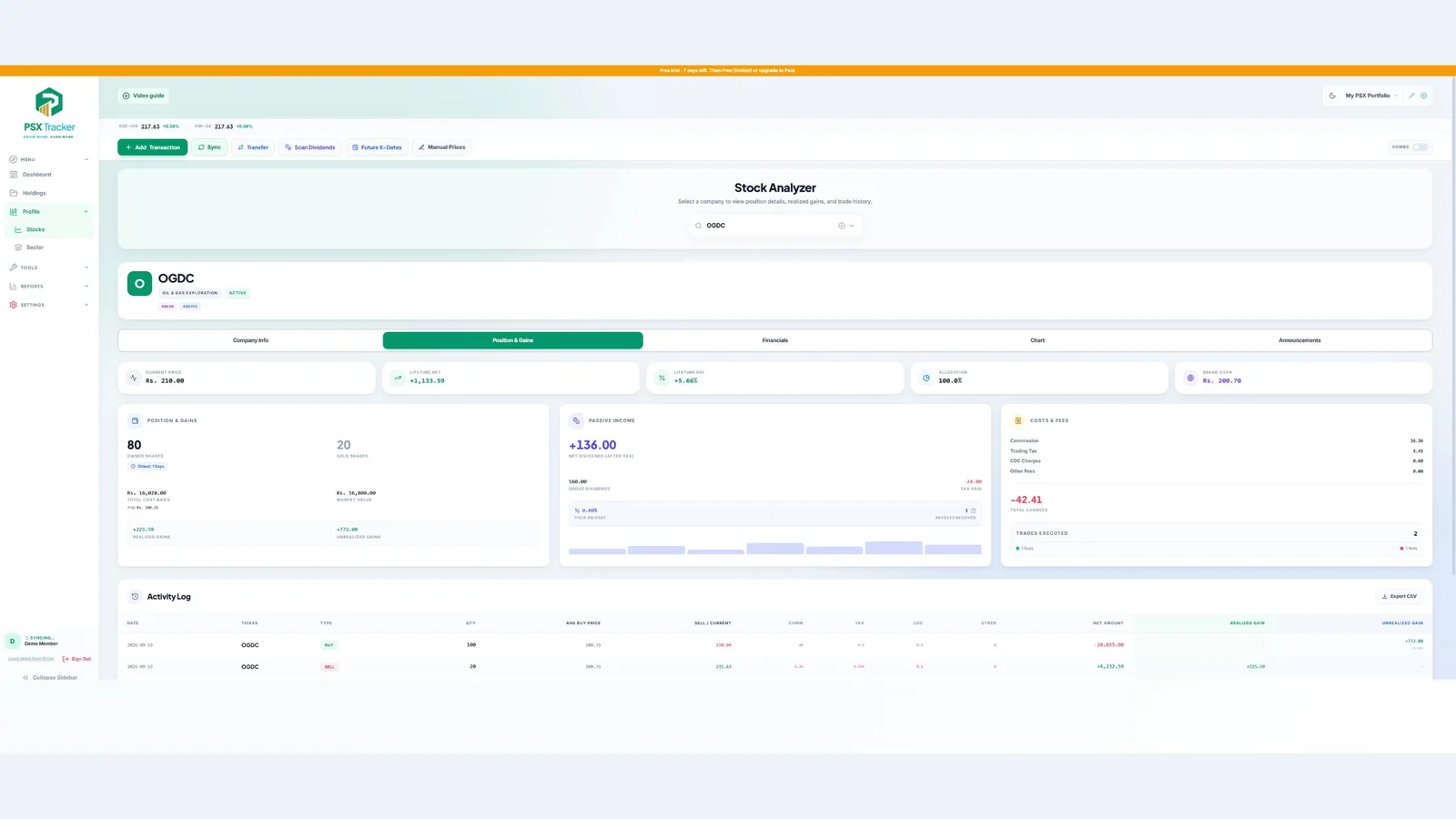Screen dimensions: 1456x819
Task: Click the BUY badge in Activity Log
Action: 329,645
